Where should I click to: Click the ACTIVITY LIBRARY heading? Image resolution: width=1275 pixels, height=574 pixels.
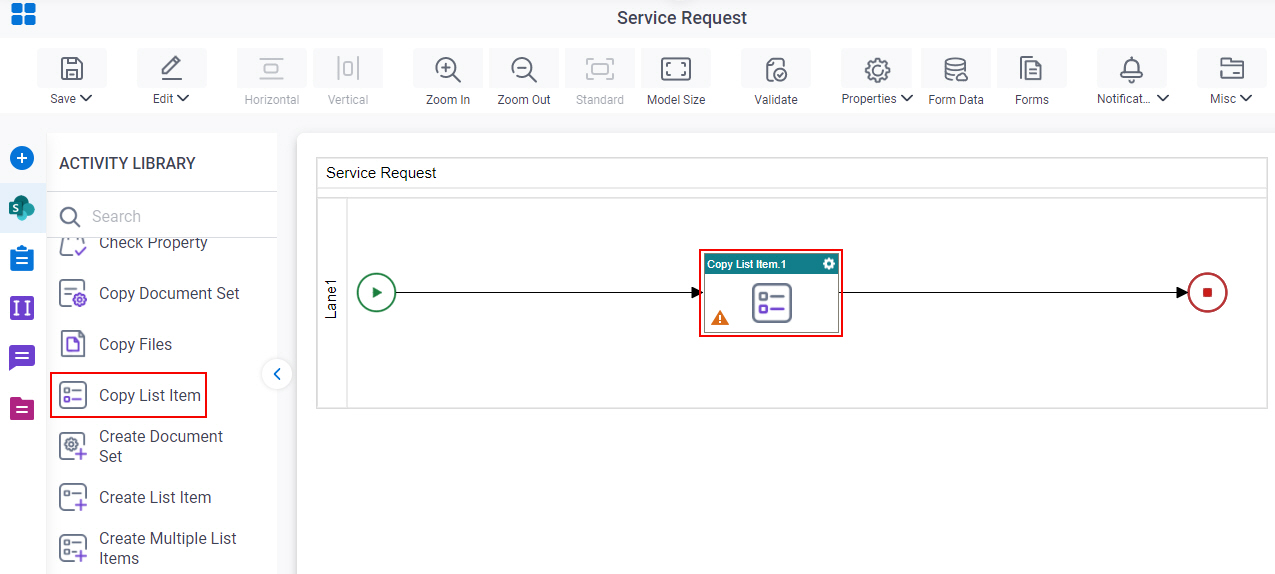[x=127, y=163]
